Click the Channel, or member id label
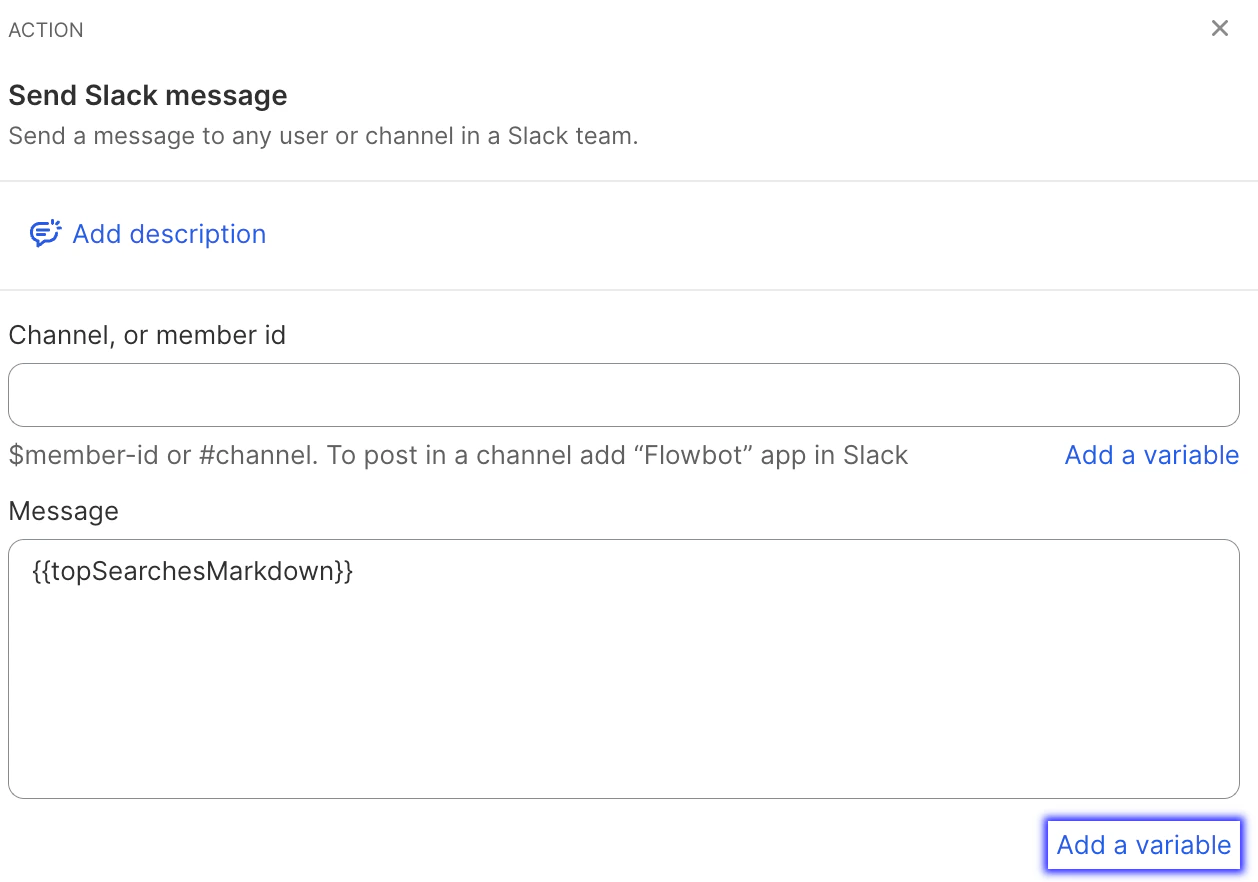This screenshot has height=882, width=1258. coord(147,335)
